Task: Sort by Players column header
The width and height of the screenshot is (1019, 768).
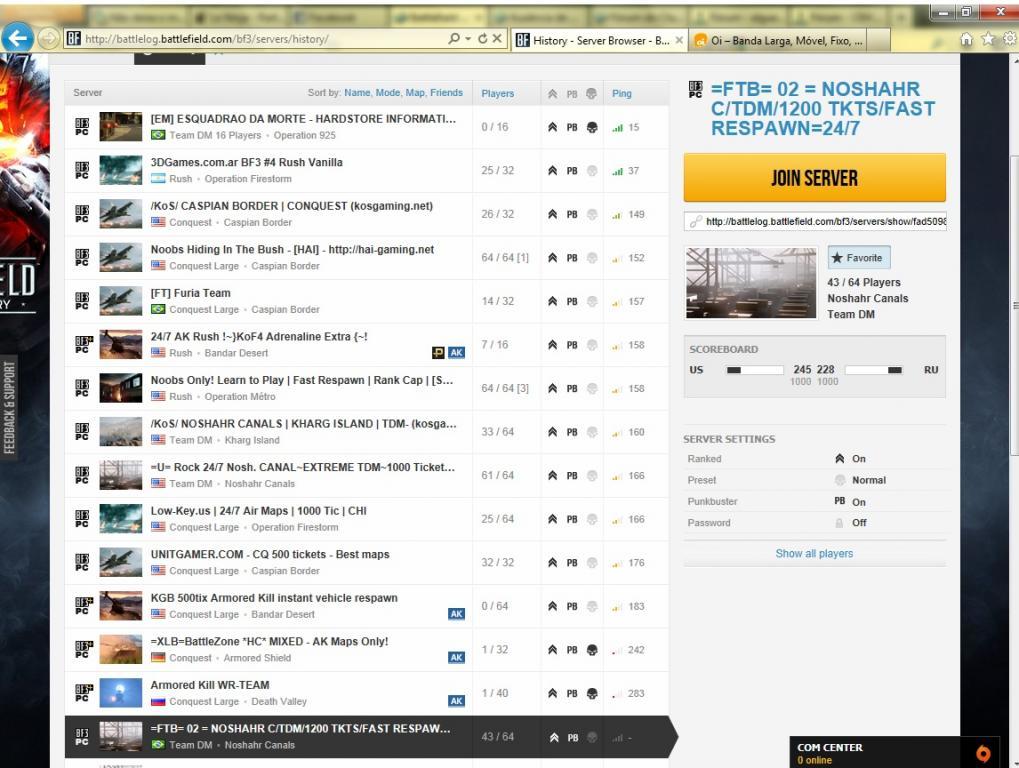Action: tap(498, 94)
